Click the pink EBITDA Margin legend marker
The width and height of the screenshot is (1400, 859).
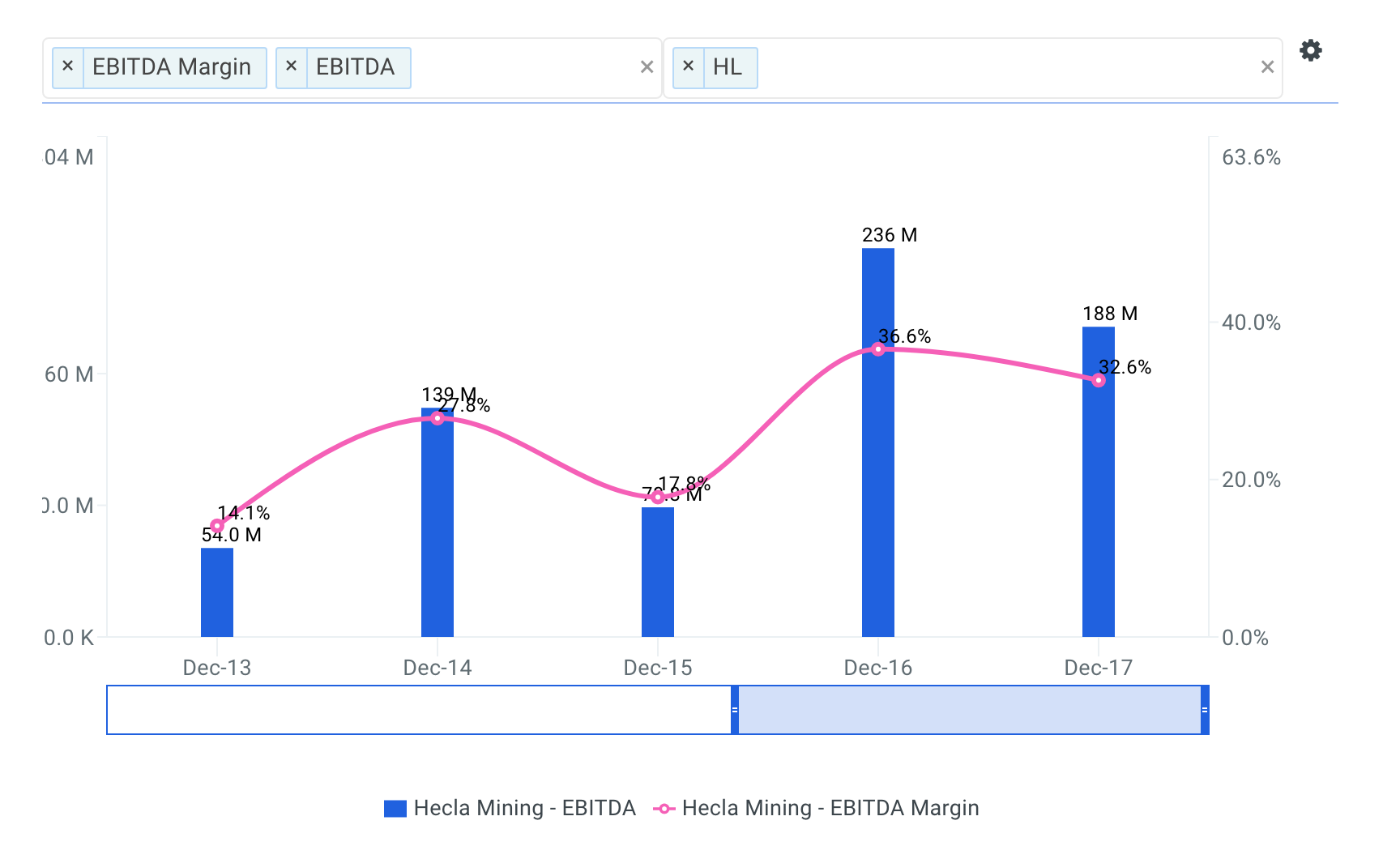pyautogui.click(x=664, y=809)
